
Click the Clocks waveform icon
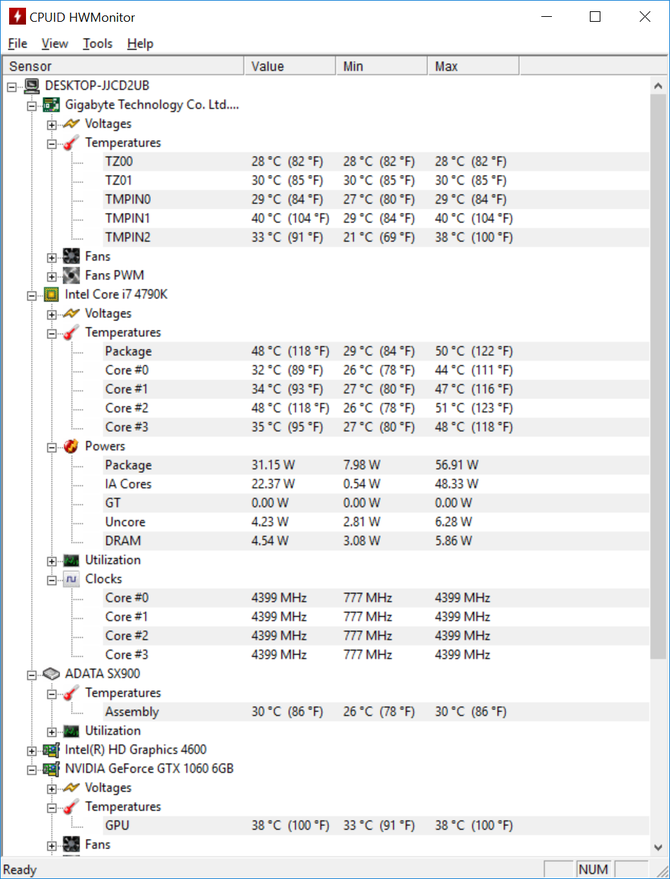pyautogui.click(x=71, y=579)
